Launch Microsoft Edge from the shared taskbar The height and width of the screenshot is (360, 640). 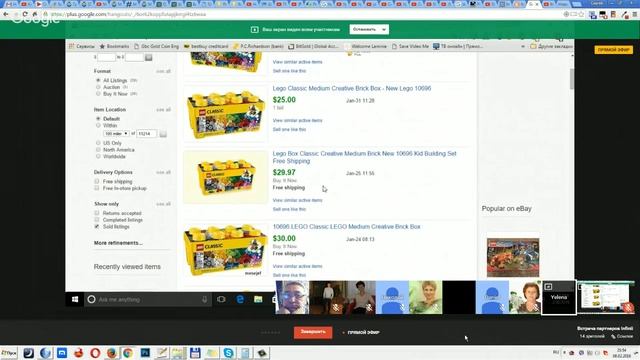pyautogui.click(x=240, y=300)
